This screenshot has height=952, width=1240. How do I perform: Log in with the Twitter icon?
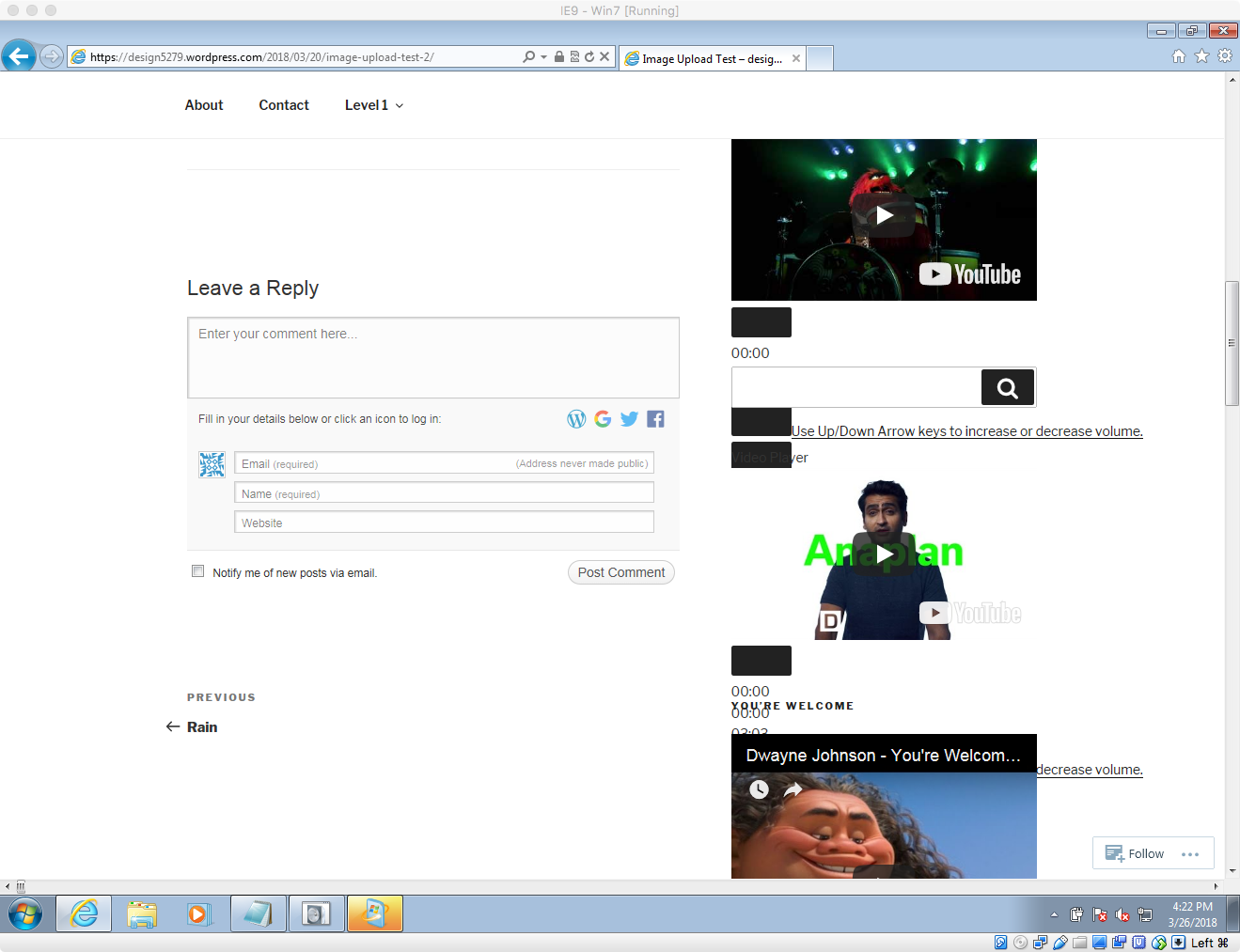pyautogui.click(x=629, y=419)
